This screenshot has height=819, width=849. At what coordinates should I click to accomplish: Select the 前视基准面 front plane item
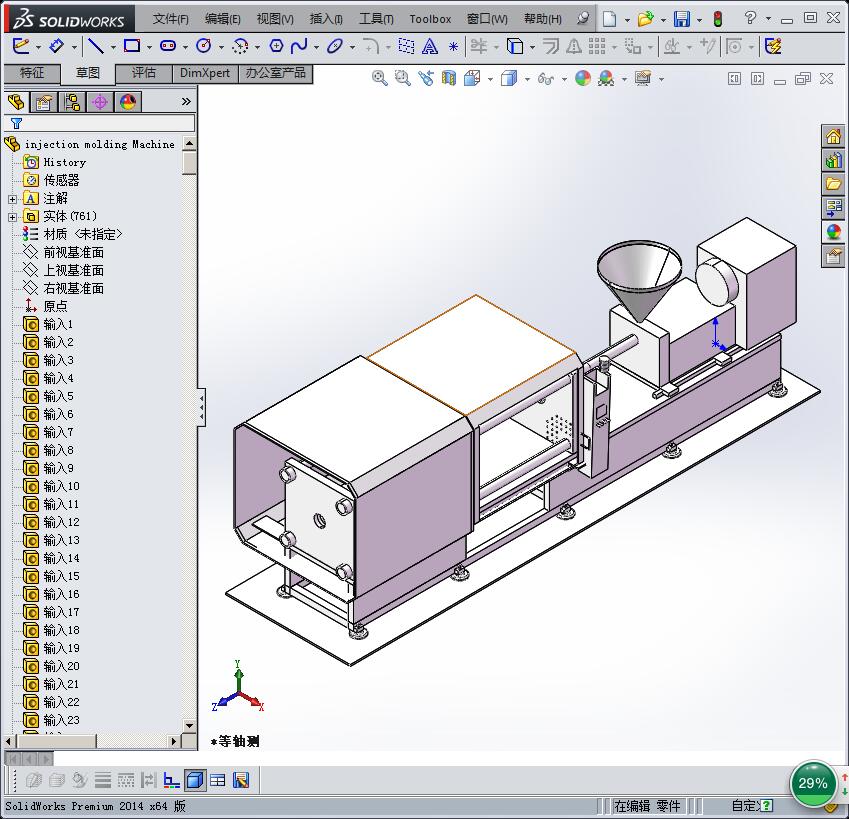pyautogui.click(x=73, y=252)
